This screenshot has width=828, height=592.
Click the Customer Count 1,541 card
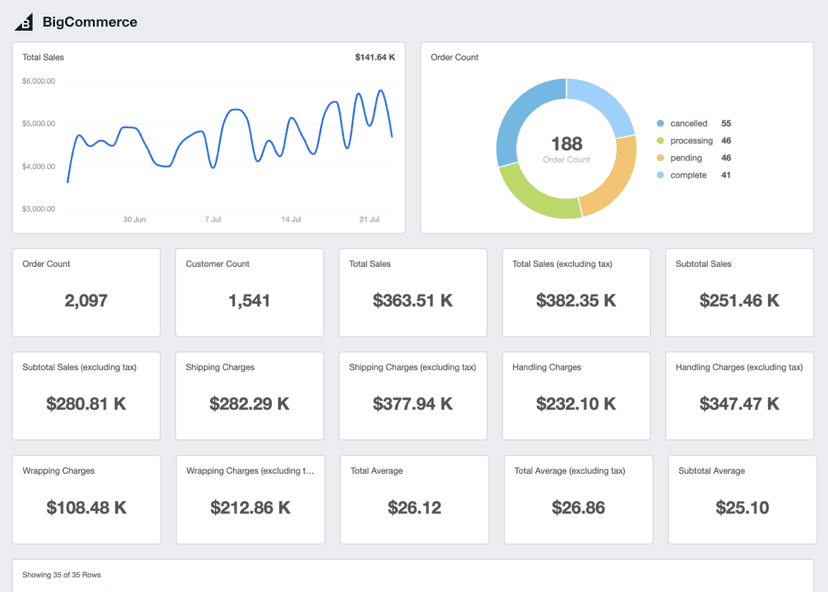pos(249,292)
